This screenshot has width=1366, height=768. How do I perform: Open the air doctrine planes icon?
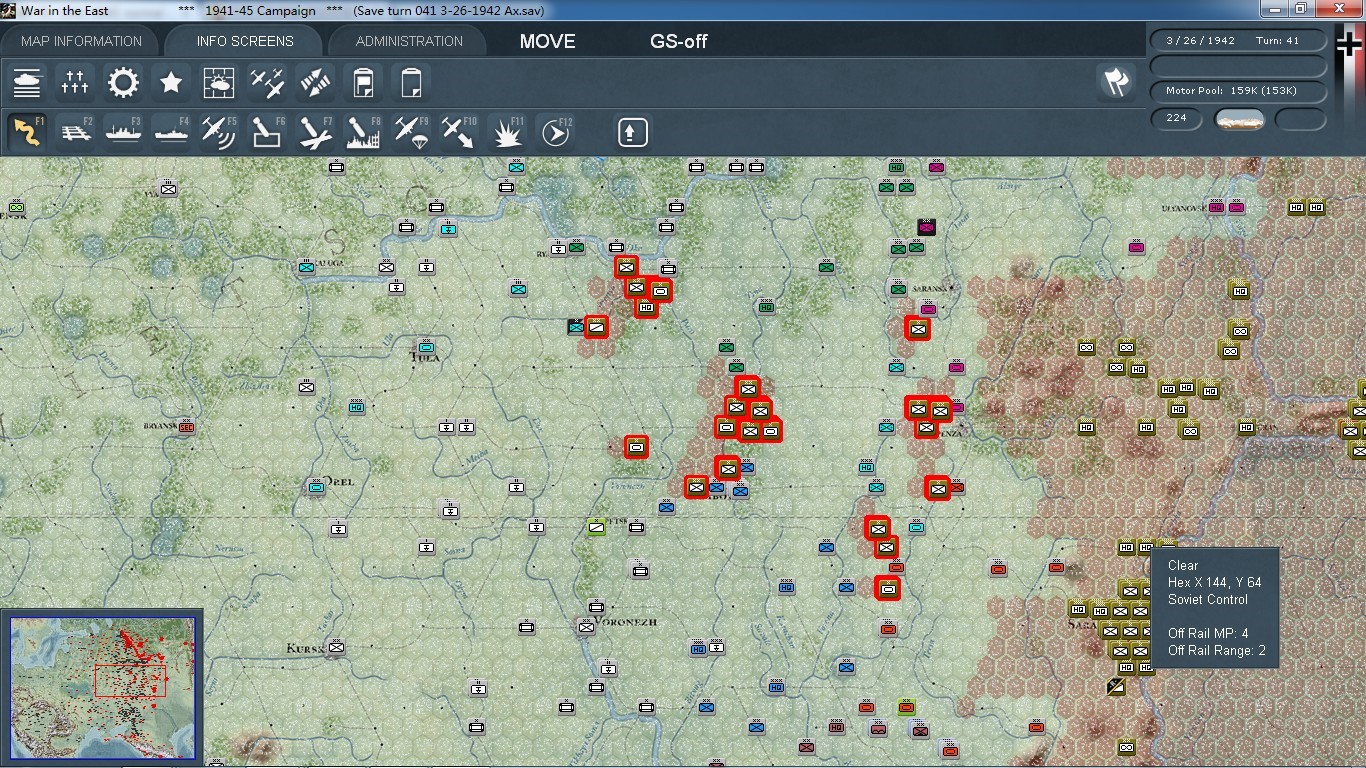(267, 83)
